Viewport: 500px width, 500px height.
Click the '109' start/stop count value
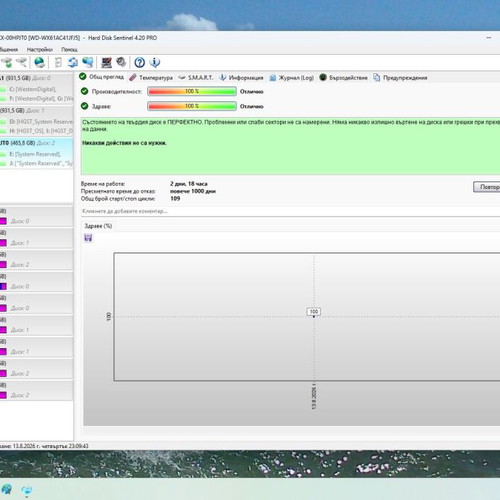175,199
